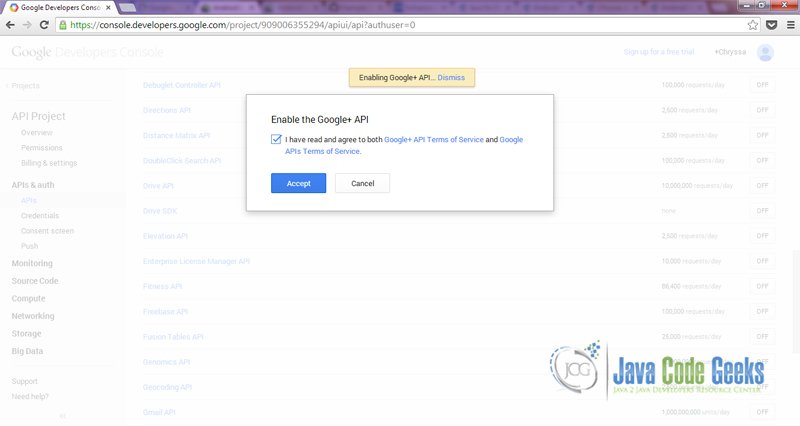Click the browser Back arrow
800x426 pixels.
(x=10, y=24)
